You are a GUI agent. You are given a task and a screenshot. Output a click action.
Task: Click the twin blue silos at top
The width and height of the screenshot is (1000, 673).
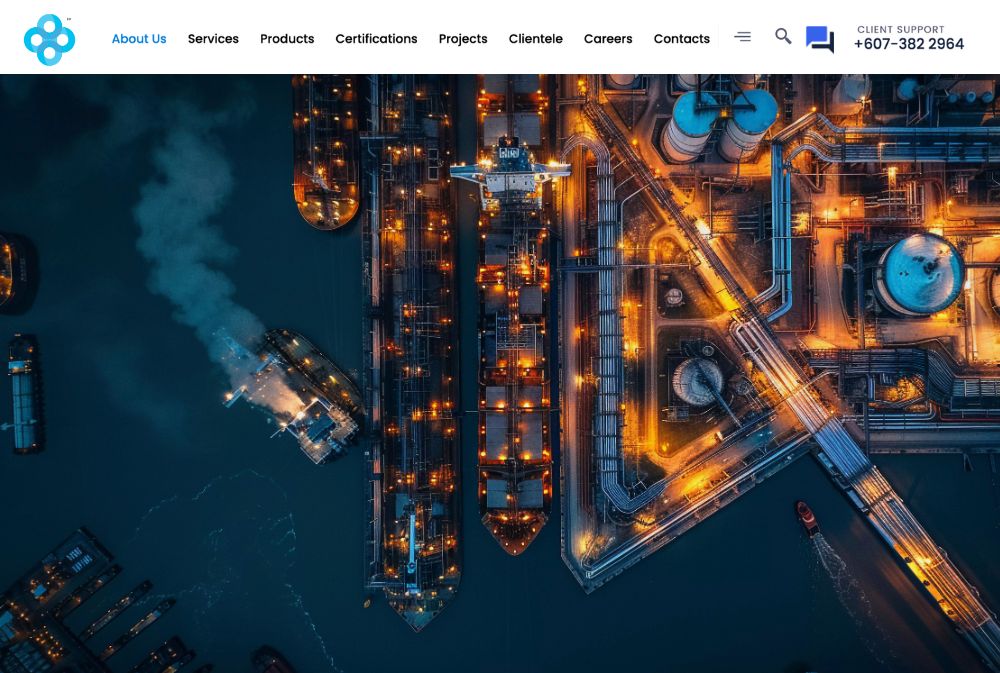pyautogui.click(x=718, y=122)
